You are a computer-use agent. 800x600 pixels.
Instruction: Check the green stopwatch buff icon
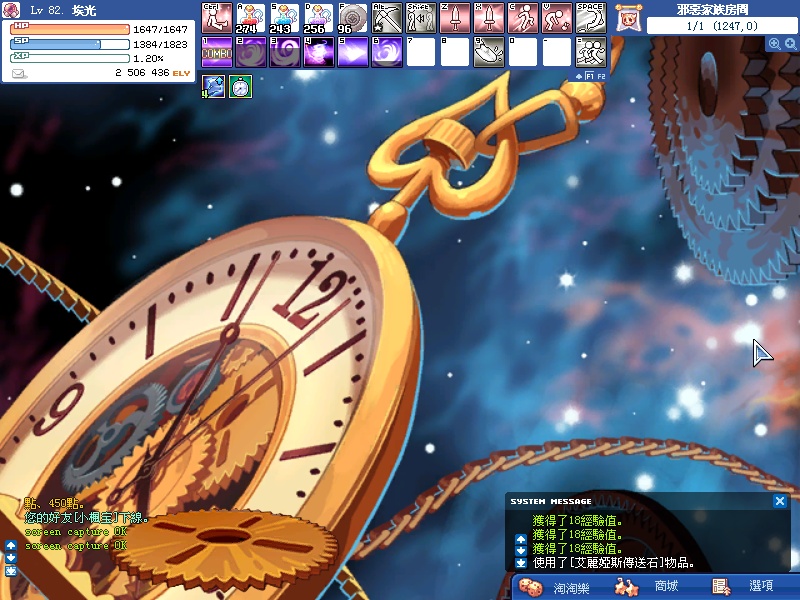[x=240, y=87]
